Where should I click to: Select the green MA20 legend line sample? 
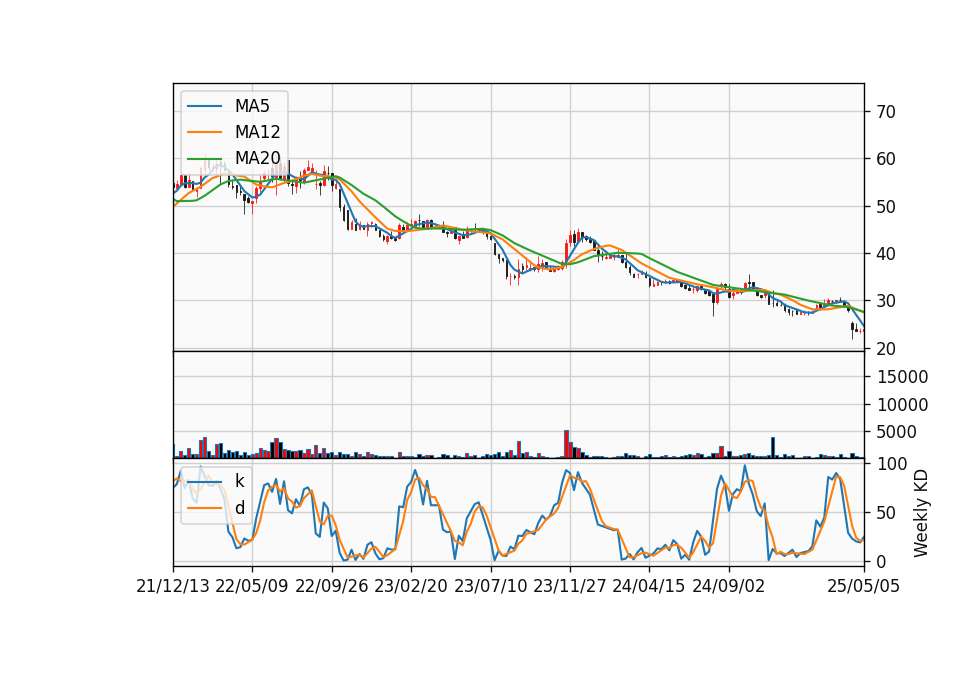point(204,159)
